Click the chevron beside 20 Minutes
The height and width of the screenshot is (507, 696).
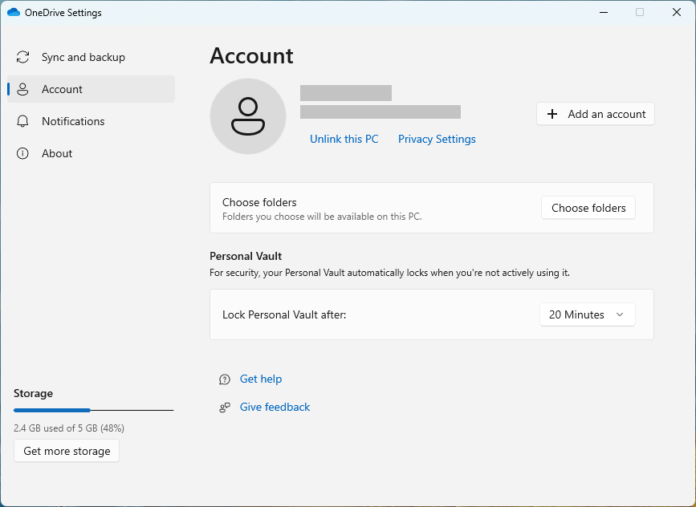(x=620, y=315)
